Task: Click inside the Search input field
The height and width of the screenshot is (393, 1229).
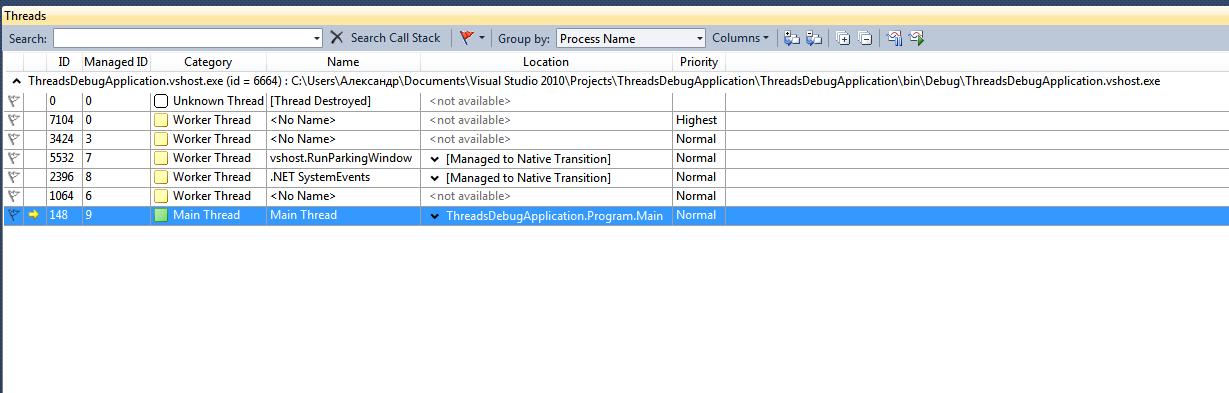Action: (182, 38)
